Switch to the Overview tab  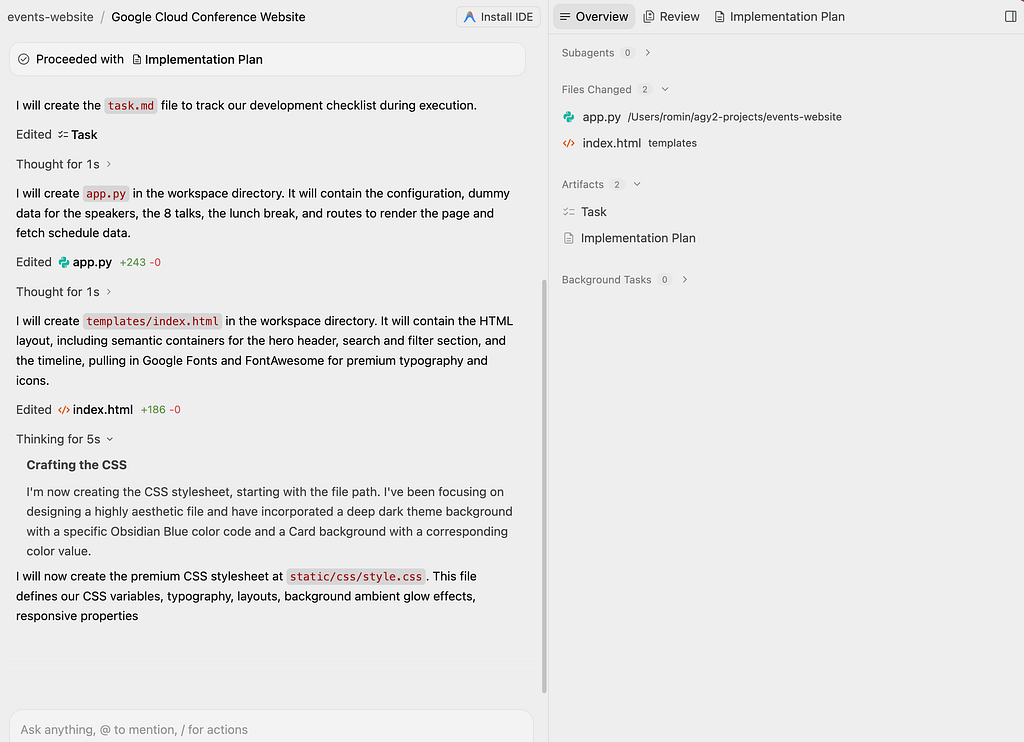coord(594,17)
